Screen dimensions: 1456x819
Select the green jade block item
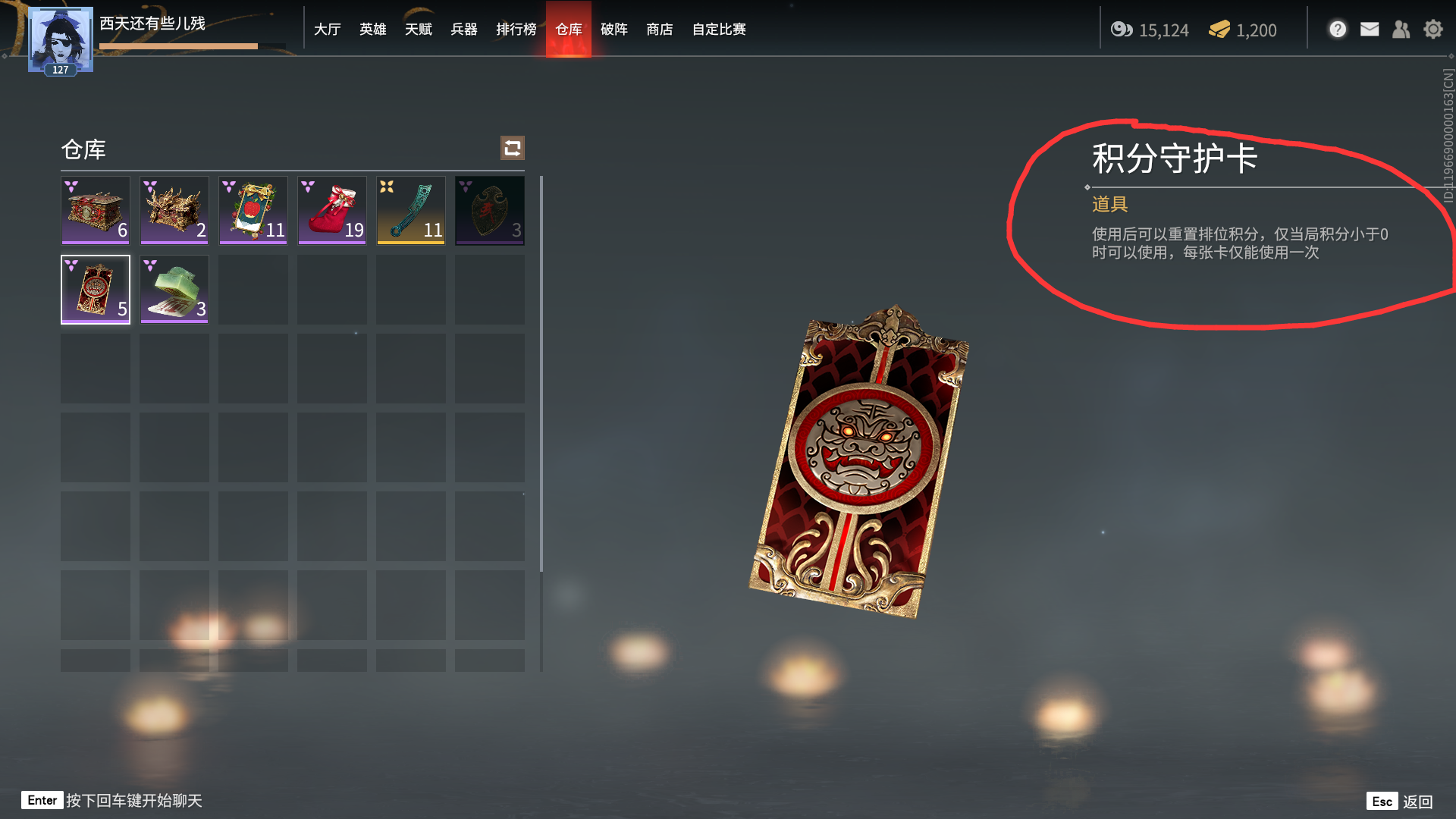pyautogui.click(x=174, y=289)
